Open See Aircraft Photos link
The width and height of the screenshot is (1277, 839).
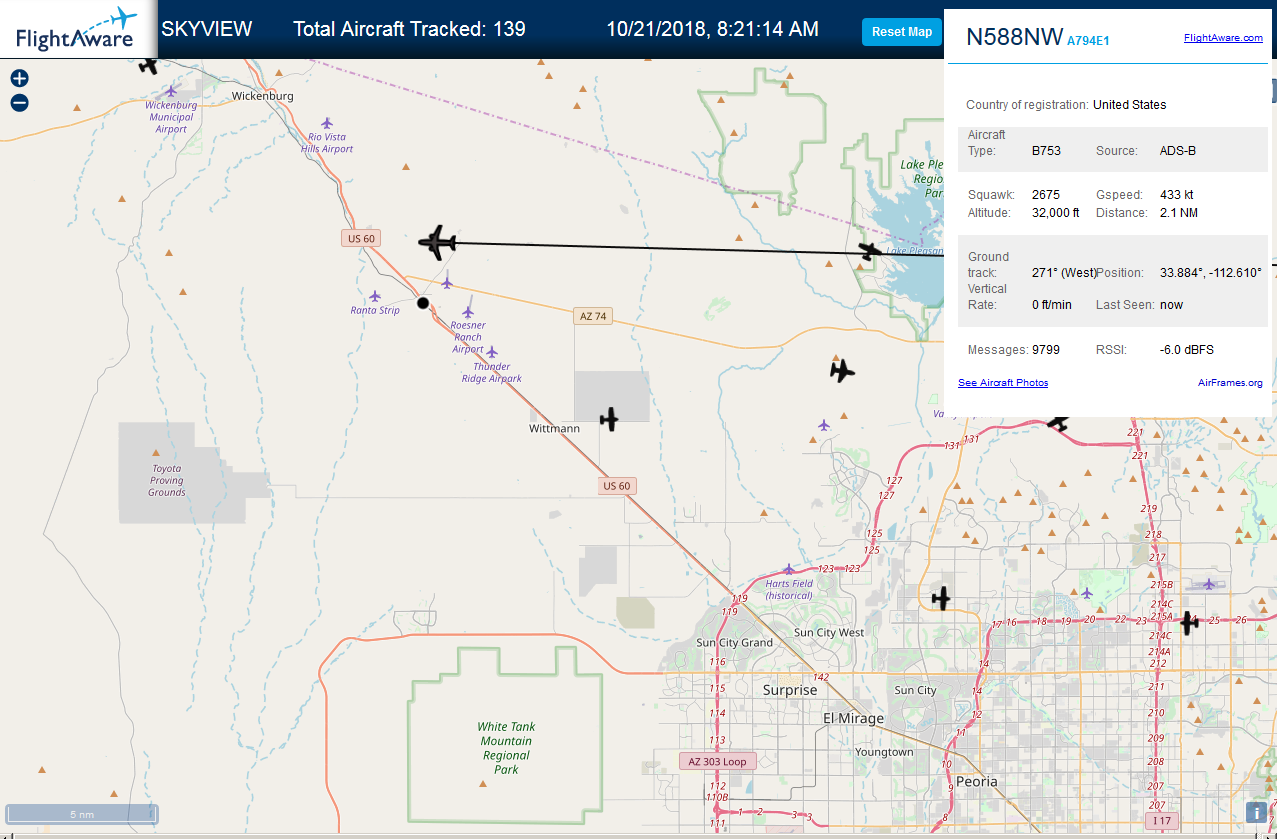(x=1003, y=383)
